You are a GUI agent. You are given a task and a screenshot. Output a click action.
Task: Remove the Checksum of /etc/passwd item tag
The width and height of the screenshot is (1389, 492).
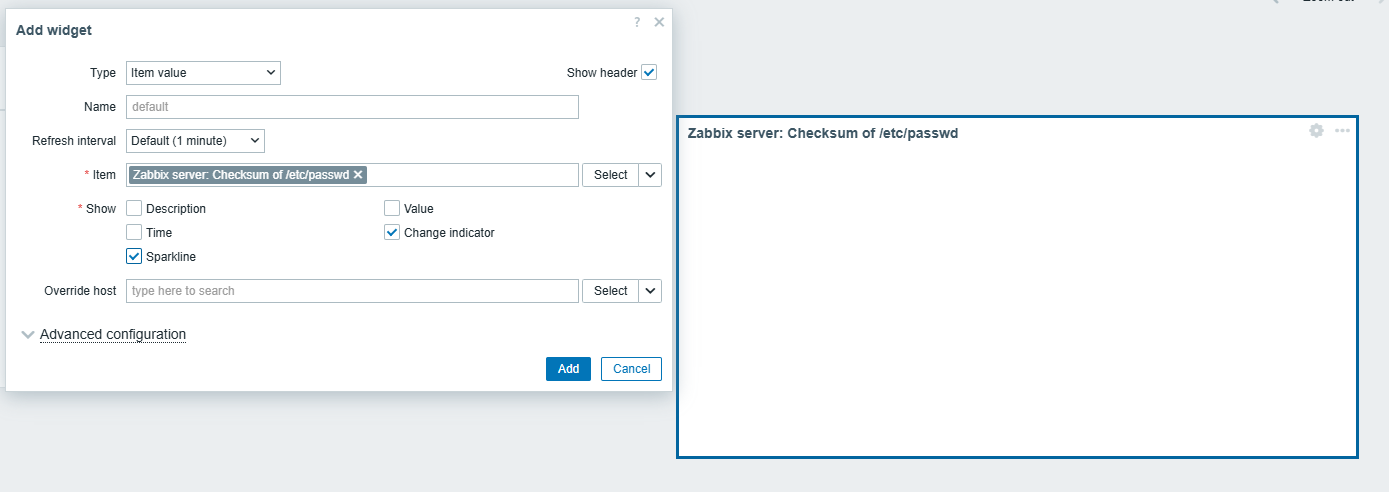tap(358, 175)
